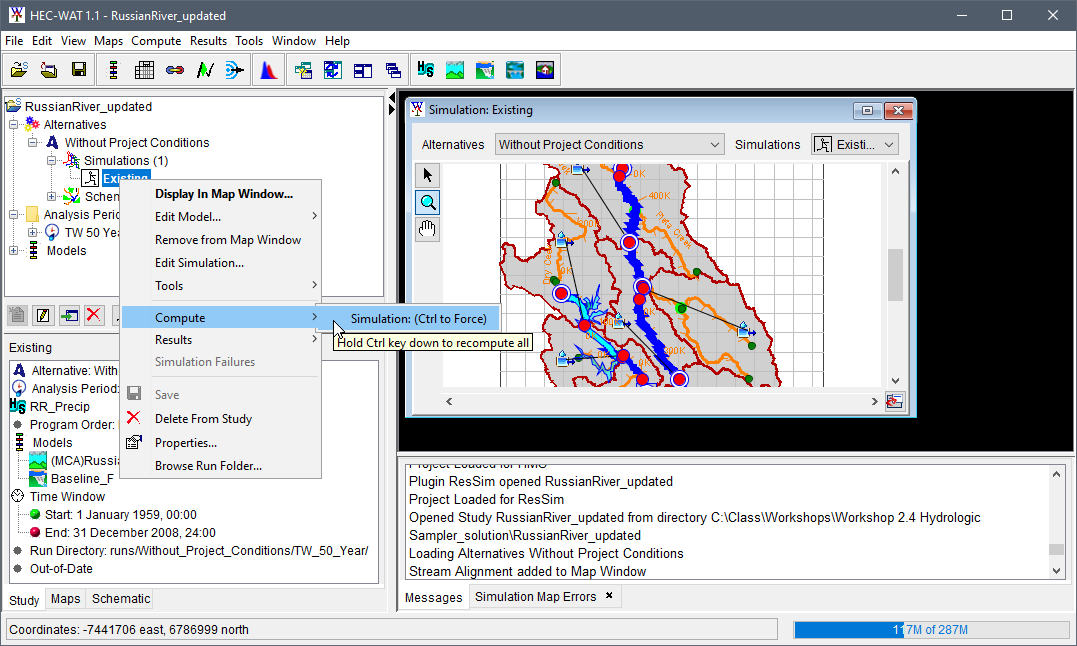Switch to the Schematic tab
The width and height of the screenshot is (1077, 646).
pyautogui.click(x=121, y=599)
